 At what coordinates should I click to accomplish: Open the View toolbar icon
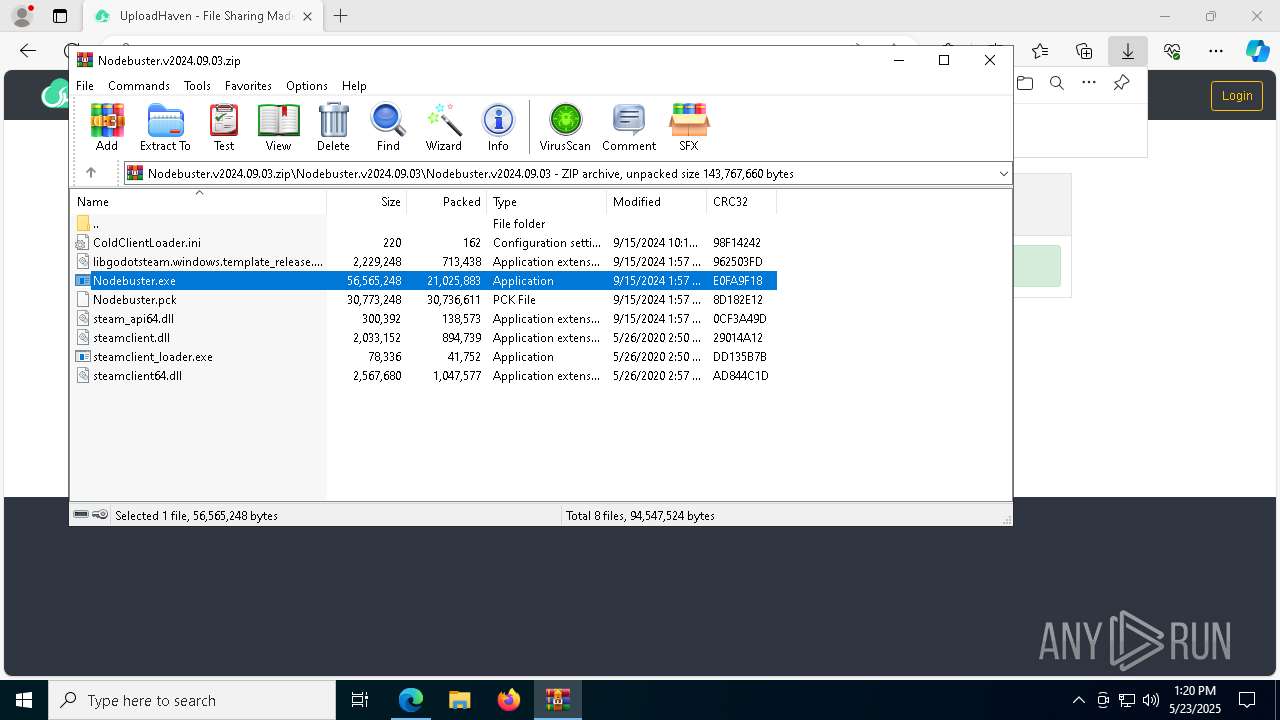[x=278, y=127]
